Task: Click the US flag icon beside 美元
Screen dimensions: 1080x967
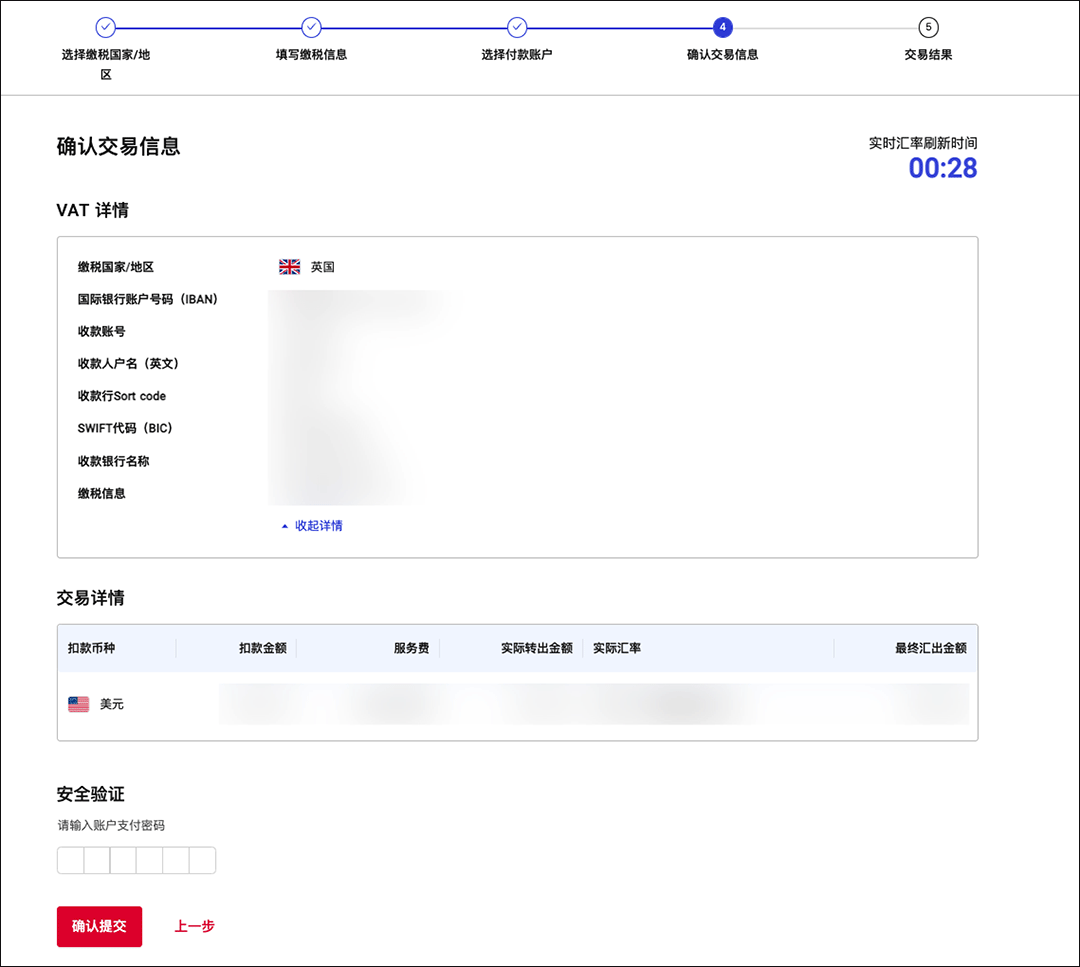Action: coord(79,704)
